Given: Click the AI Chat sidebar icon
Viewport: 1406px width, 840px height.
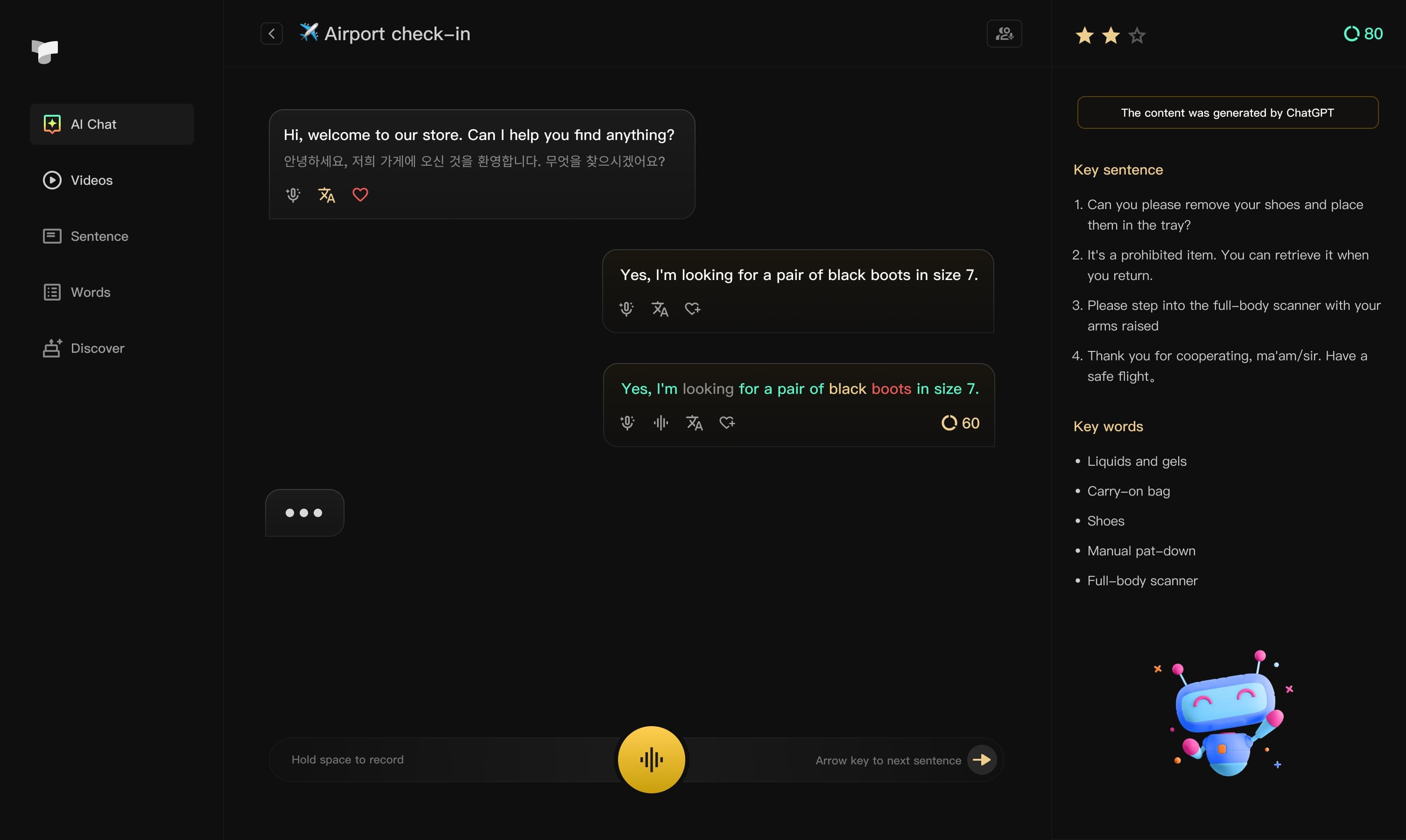Looking at the screenshot, I should (x=51, y=124).
